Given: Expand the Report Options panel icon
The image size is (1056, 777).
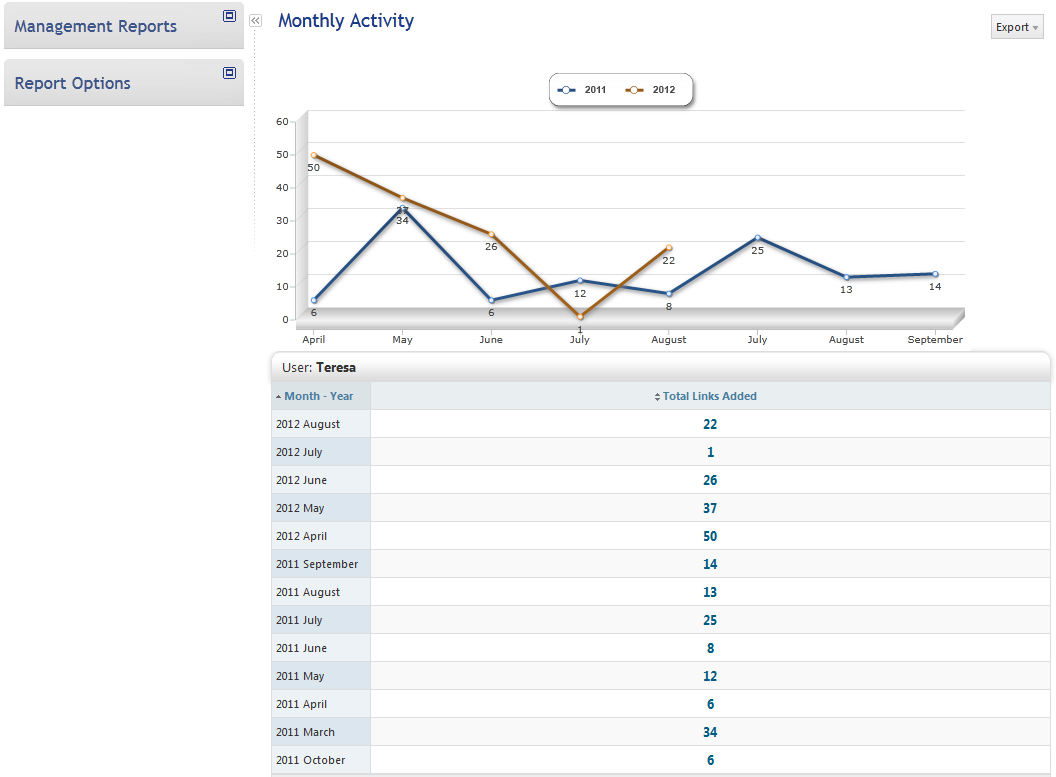Looking at the screenshot, I should click(229, 73).
